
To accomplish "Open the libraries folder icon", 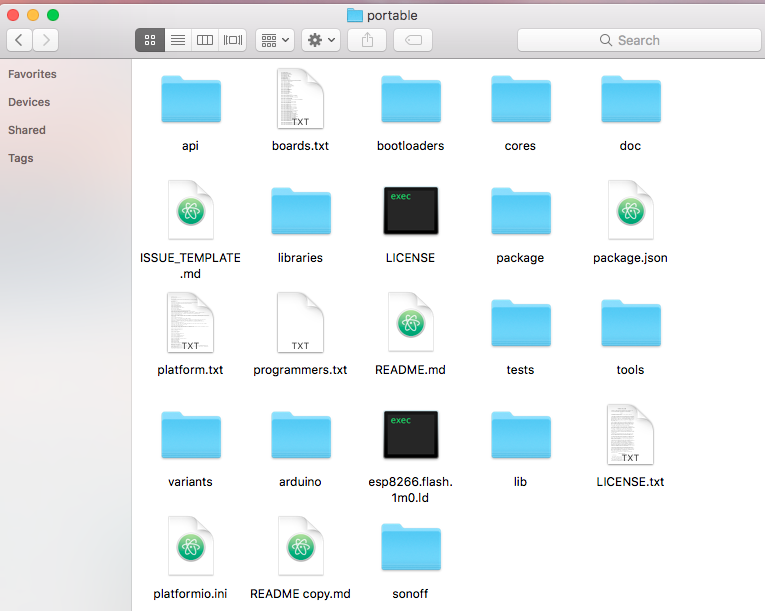I will [x=301, y=211].
